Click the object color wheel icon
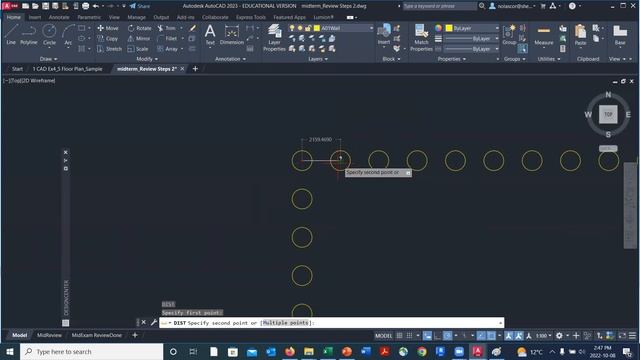The height and width of the screenshot is (360, 640). tap(438, 28)
